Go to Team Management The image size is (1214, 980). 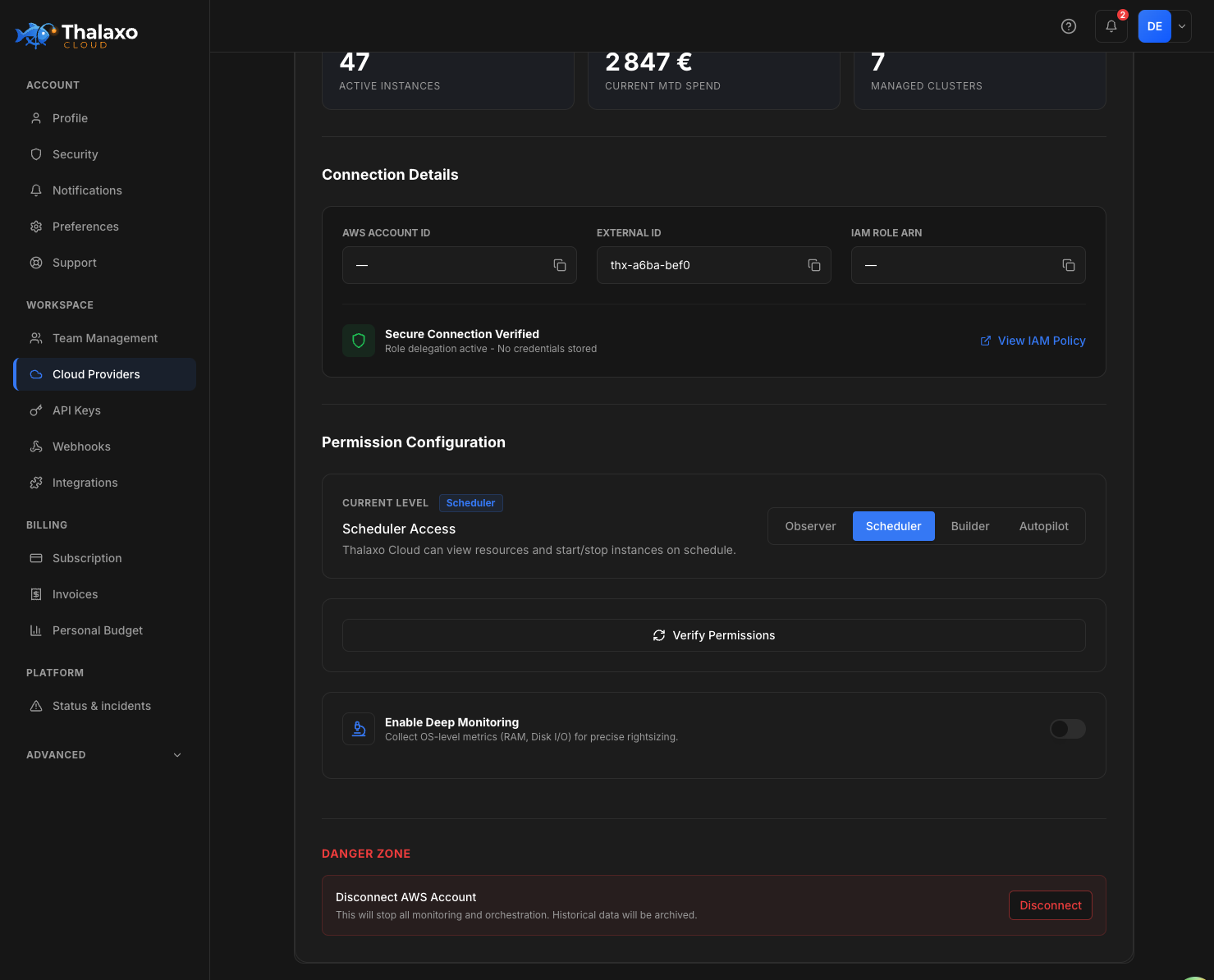click(x=104, y=338)
